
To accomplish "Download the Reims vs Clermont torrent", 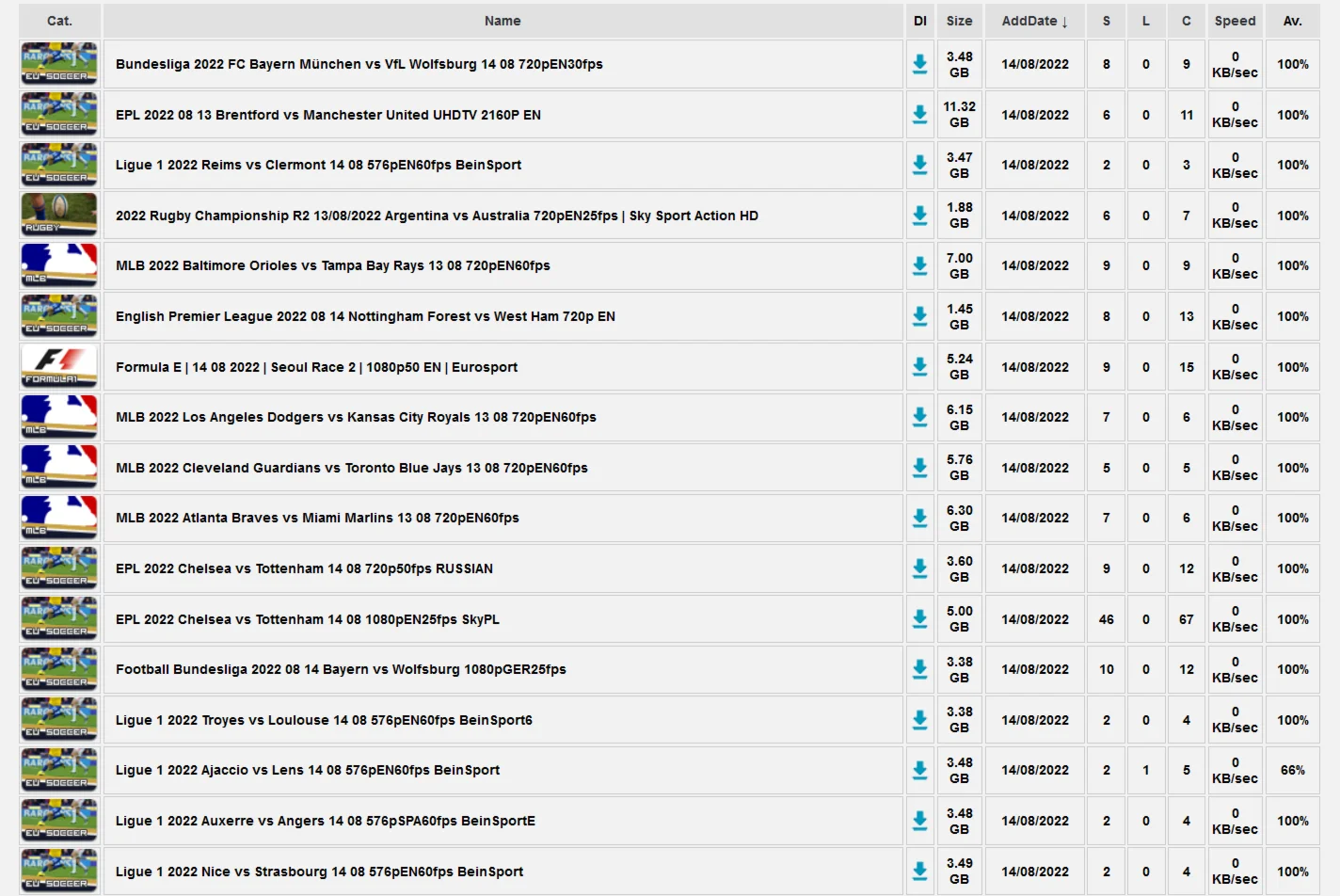I will click(919, 165).
